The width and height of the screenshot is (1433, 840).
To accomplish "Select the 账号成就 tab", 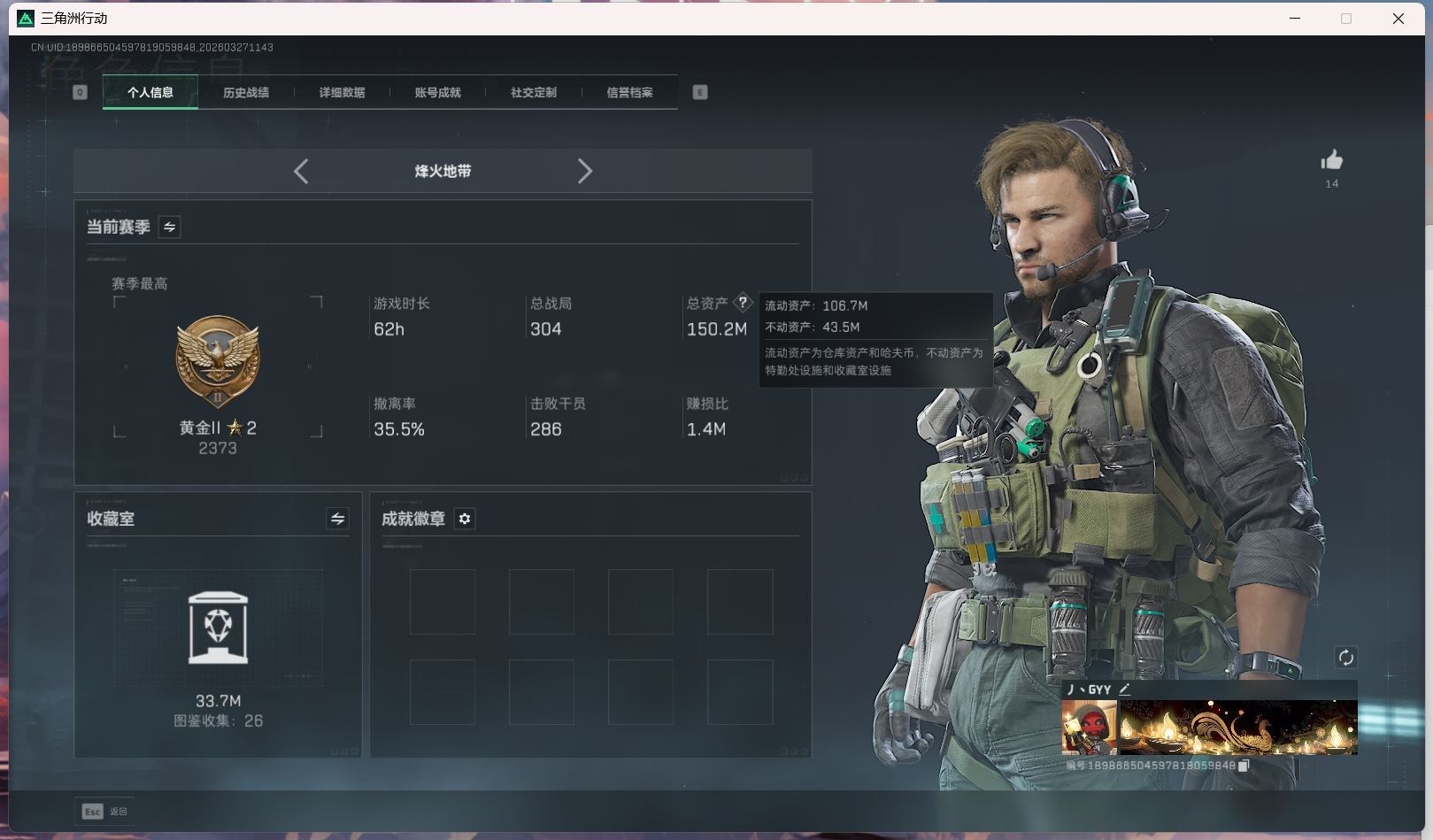I will click(x=437, y=92).
